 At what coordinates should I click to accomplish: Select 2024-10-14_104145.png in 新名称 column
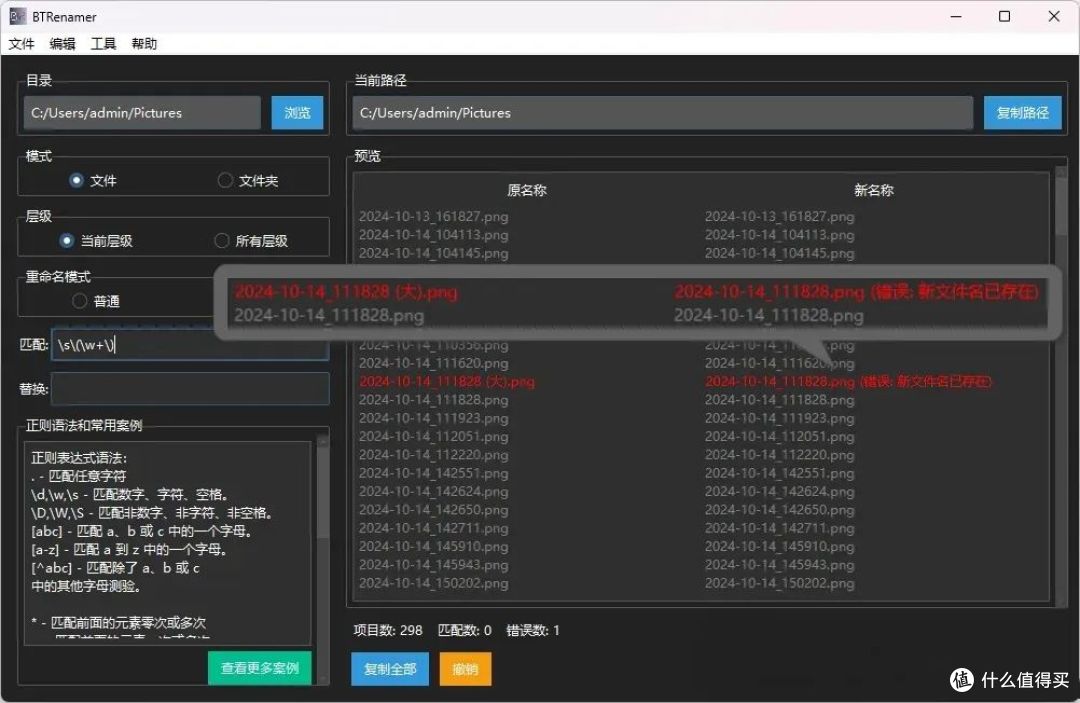[x=780, y=253]
